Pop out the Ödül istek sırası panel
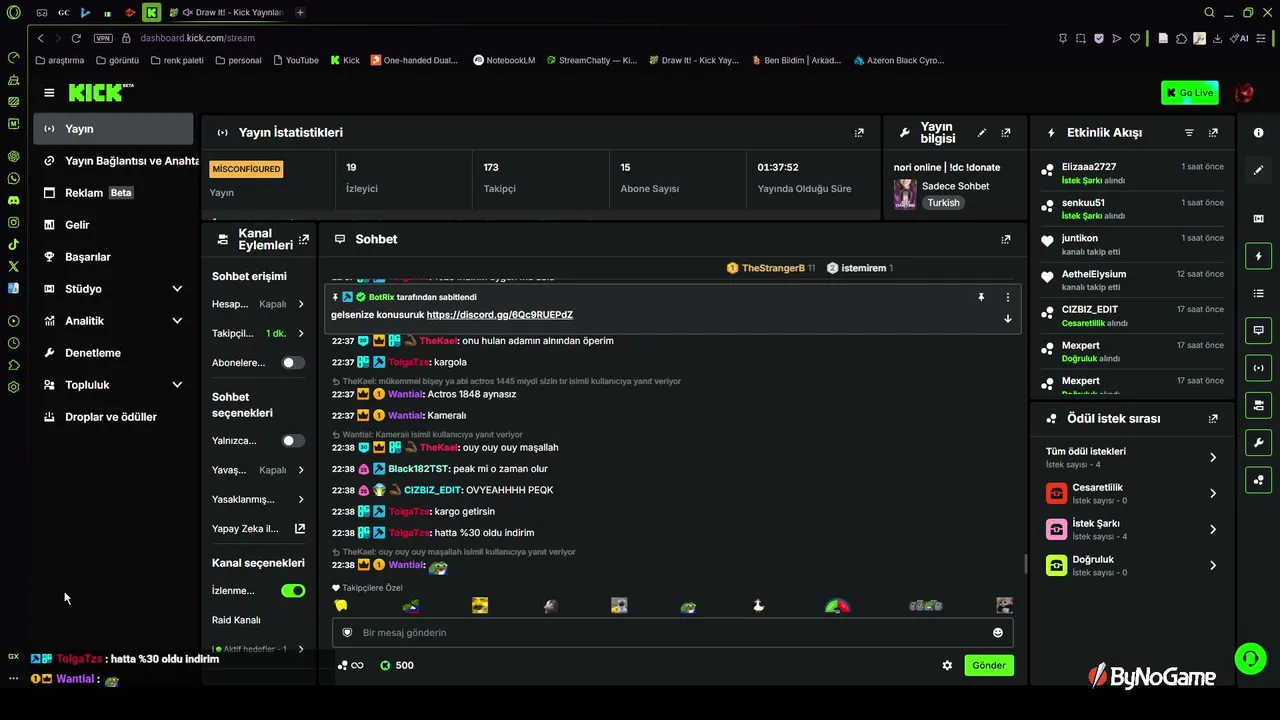1280x720 pixels. (x=1213, y=419)
